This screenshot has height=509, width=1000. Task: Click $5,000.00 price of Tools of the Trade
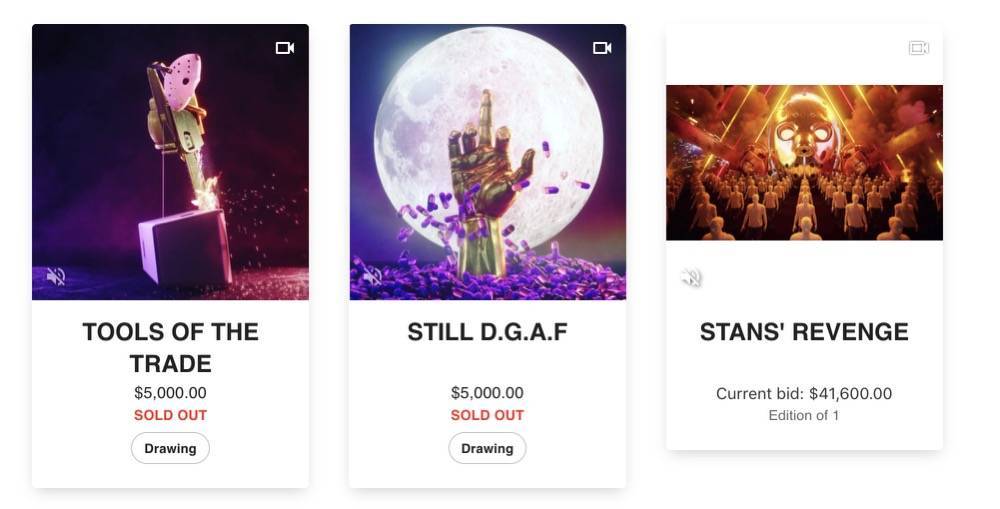point(170,393)
